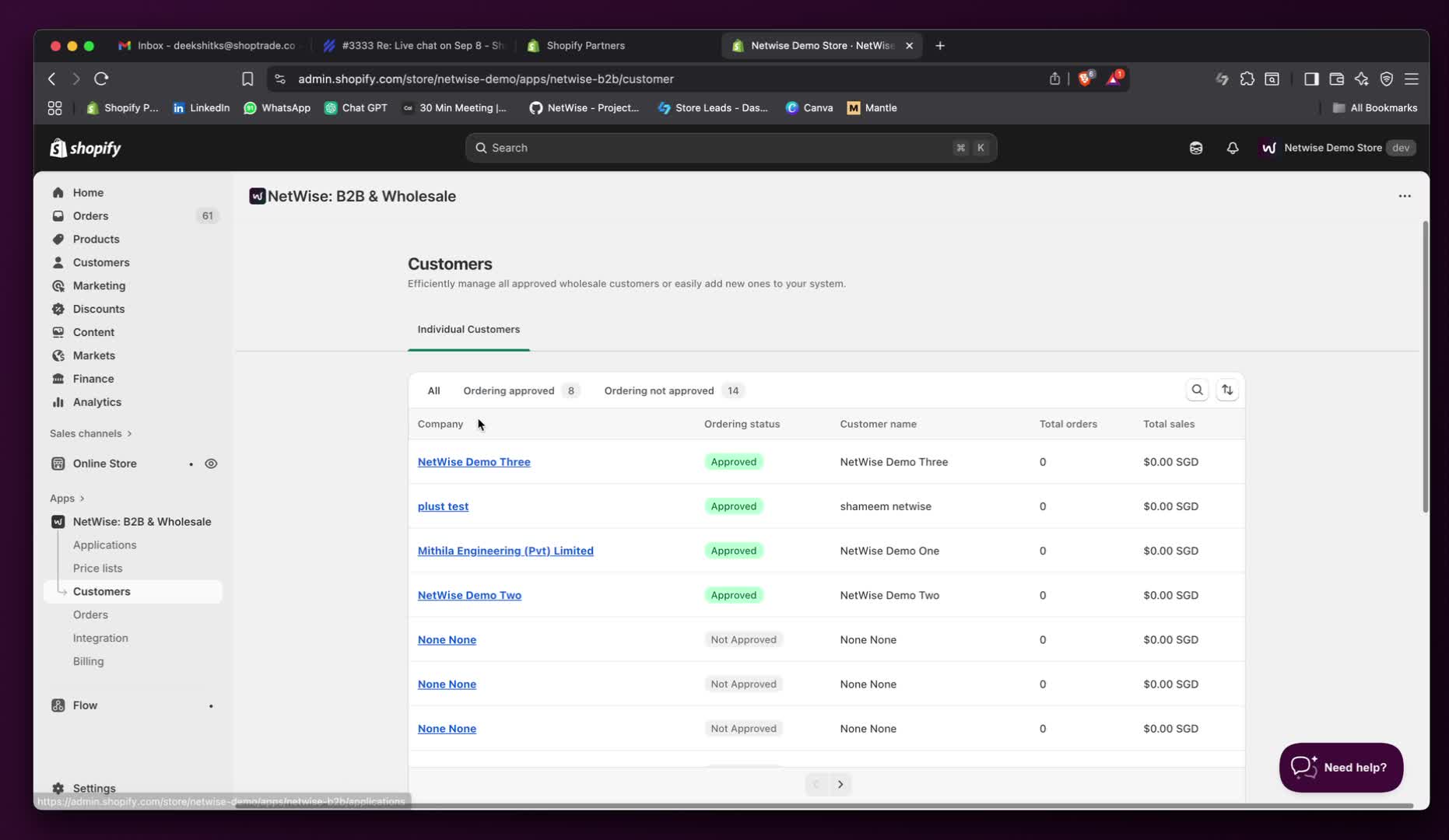This screenshot has width=1449, height=840.
Task: Open the NetWise Demo Three company link
Action: [474, 462]
